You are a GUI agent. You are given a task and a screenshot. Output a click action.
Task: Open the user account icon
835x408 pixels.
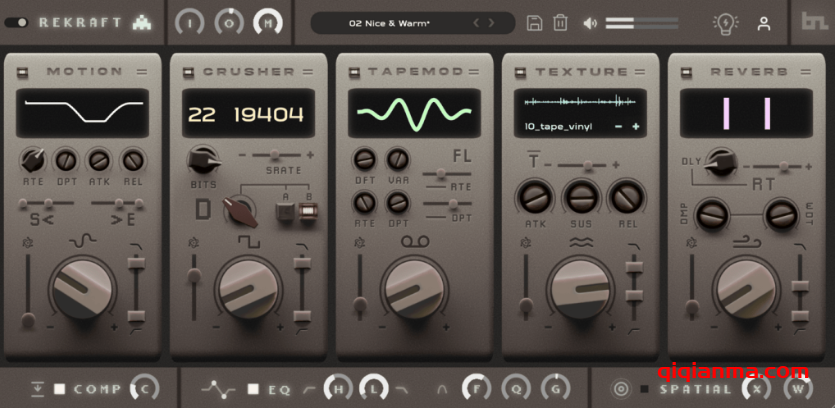coord(764,23)
